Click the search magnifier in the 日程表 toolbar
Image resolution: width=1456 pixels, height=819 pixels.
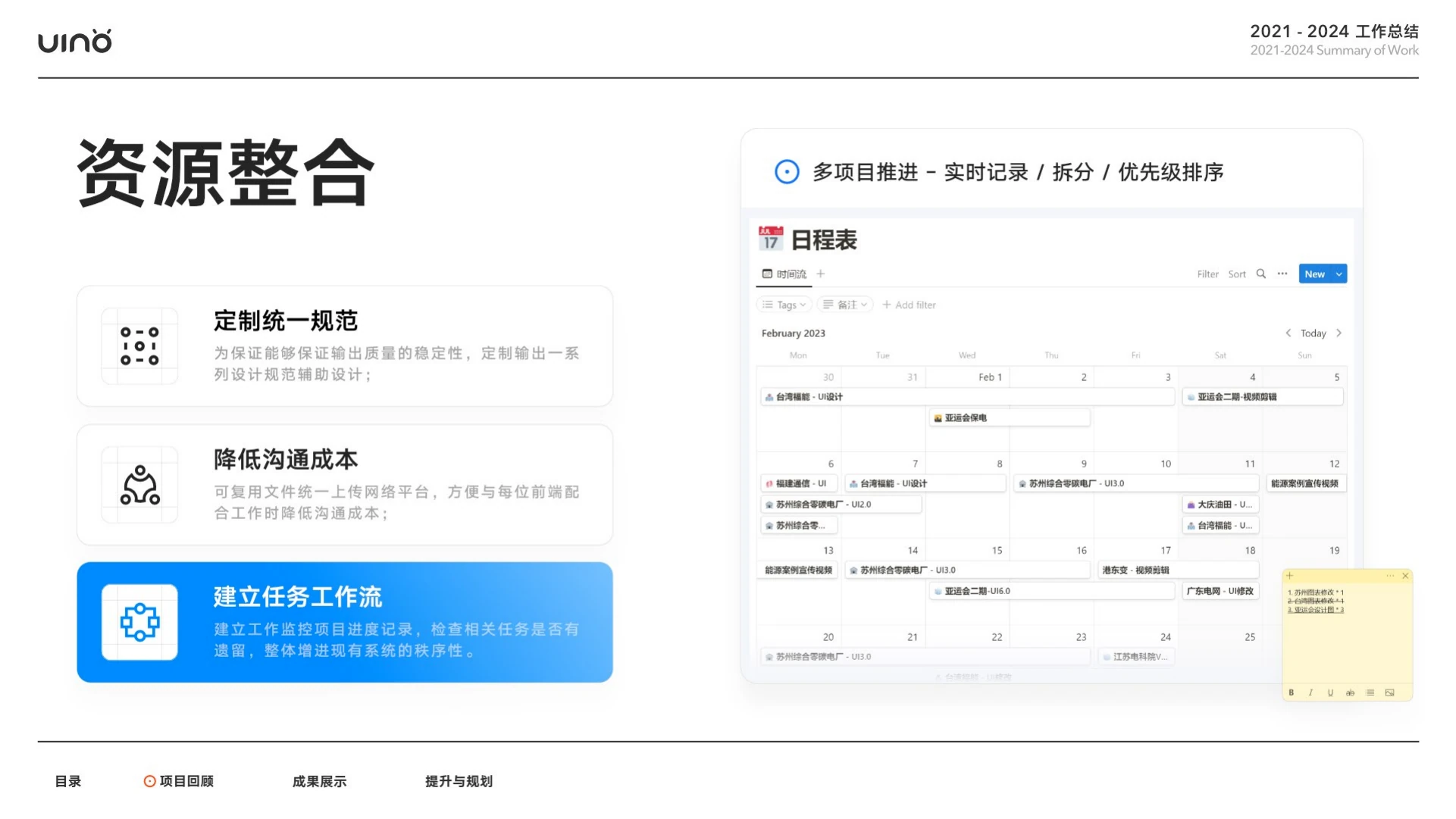(1261, 274)
